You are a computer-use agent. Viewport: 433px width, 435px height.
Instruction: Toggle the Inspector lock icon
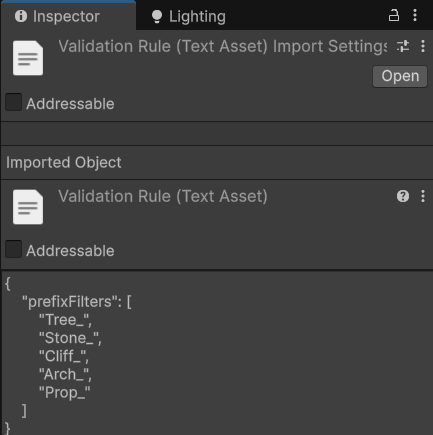(x=394, y=15)
